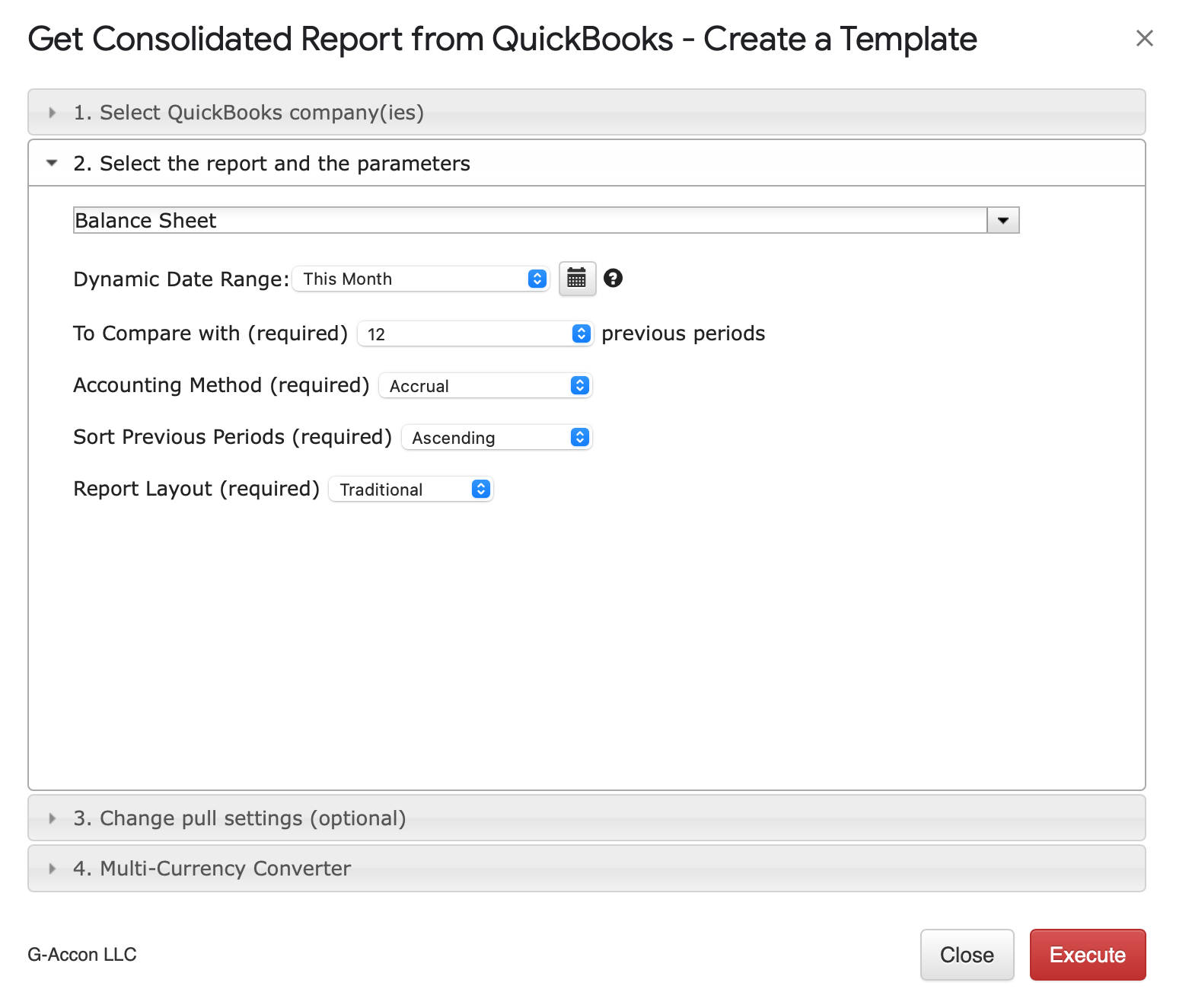Close dialog with the X icon
This screenshot has height=1008, width=1192.
coord(1144,38)
